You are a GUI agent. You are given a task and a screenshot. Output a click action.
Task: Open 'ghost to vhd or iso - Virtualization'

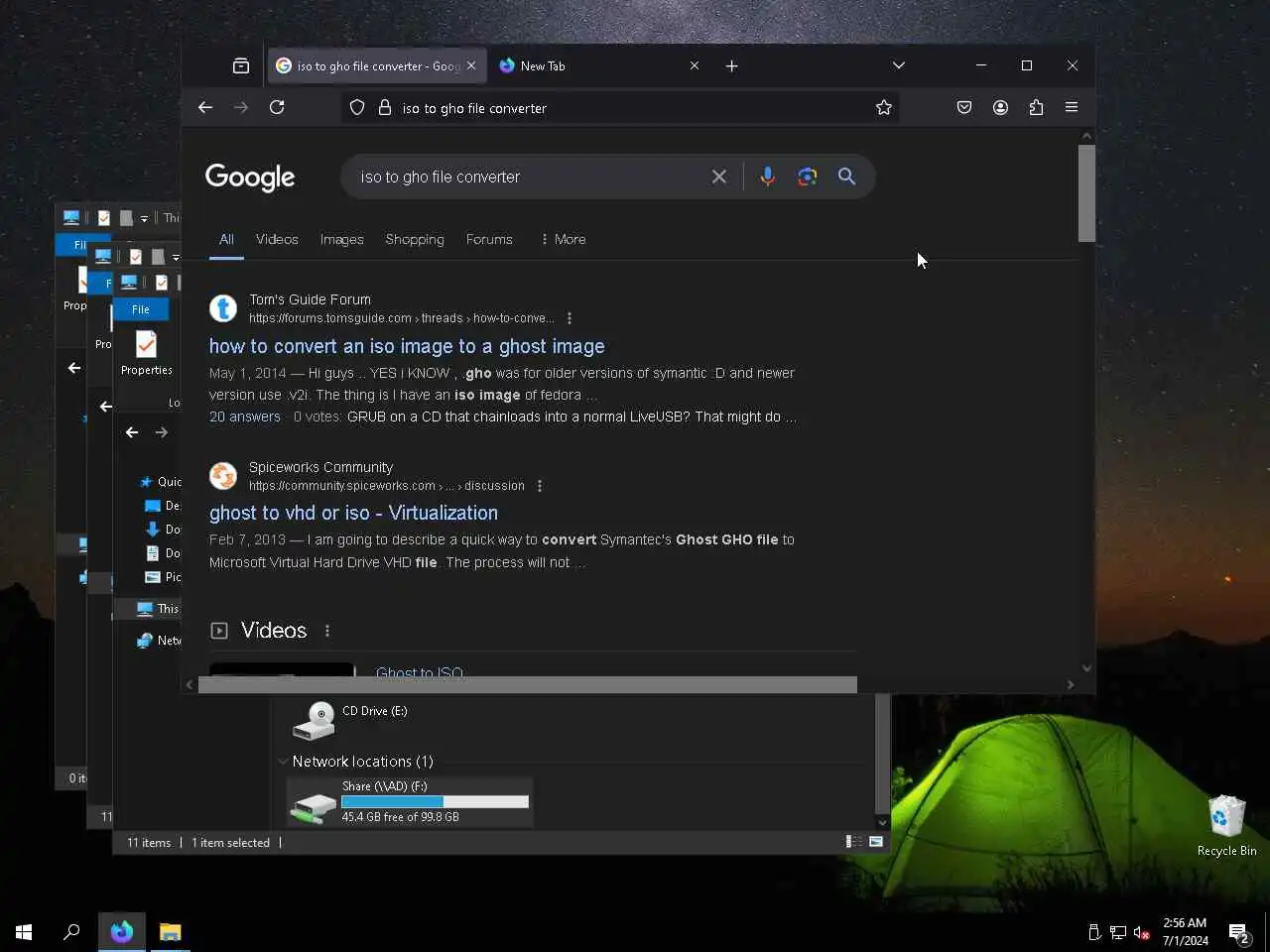(x=353, y=513)
